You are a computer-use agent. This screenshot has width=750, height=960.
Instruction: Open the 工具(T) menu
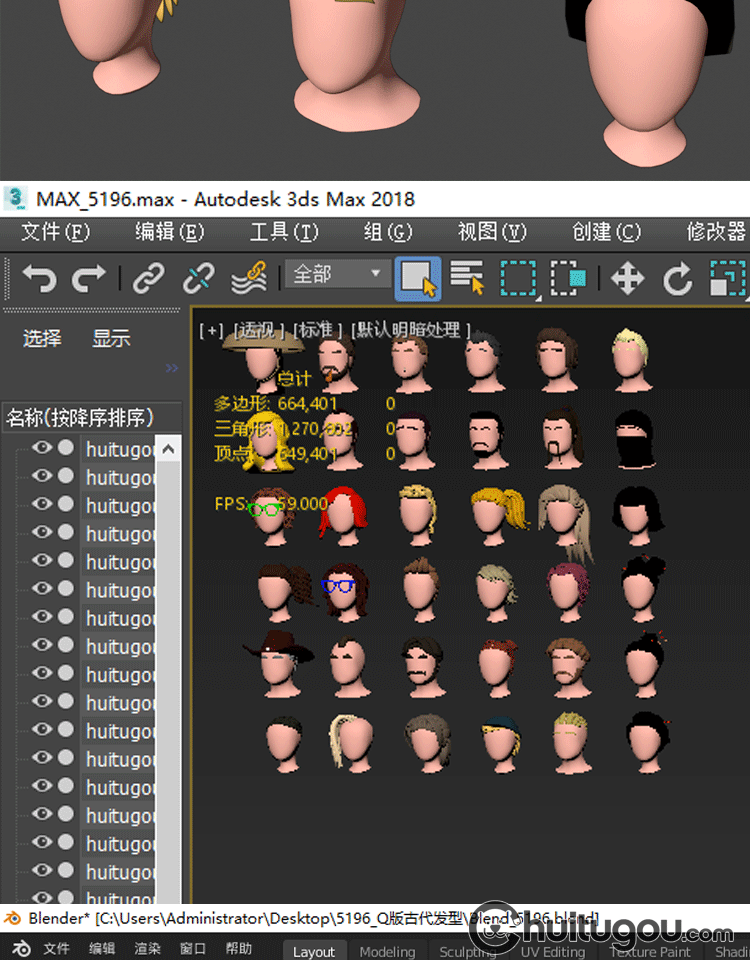click(284, 232)
